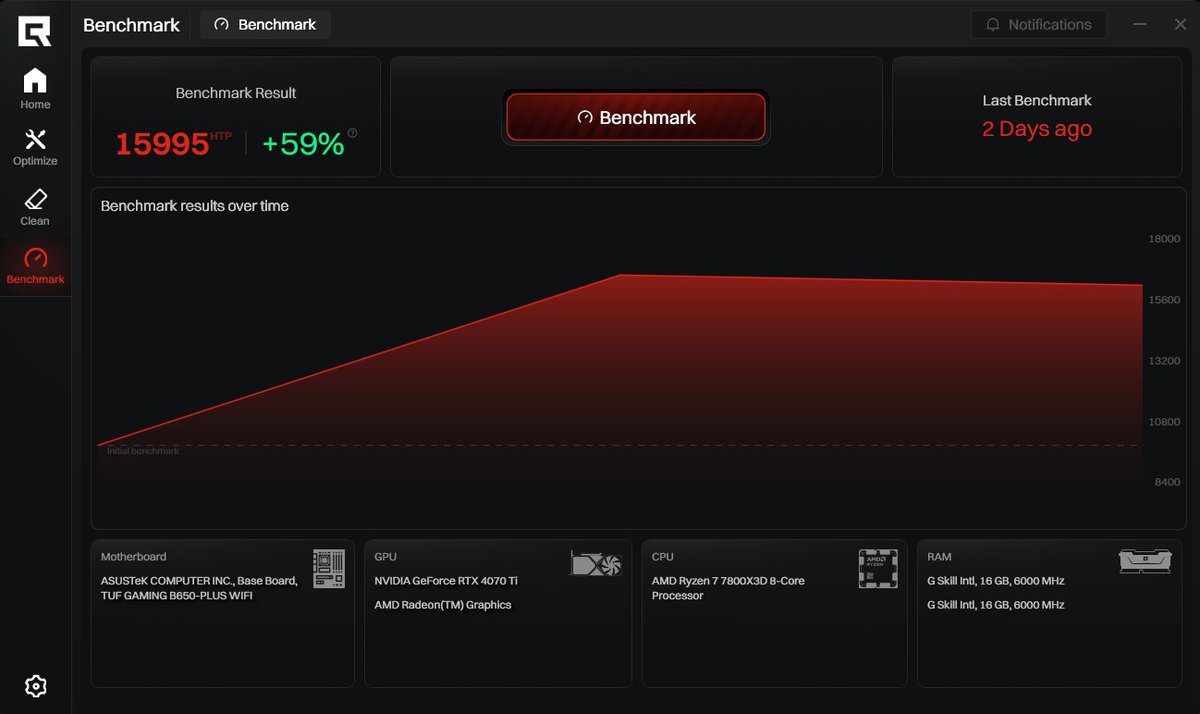Minimize the application window
The height and width of the screenshot is (714, 1200).
pyautogui.click(x=1141, y=25)
